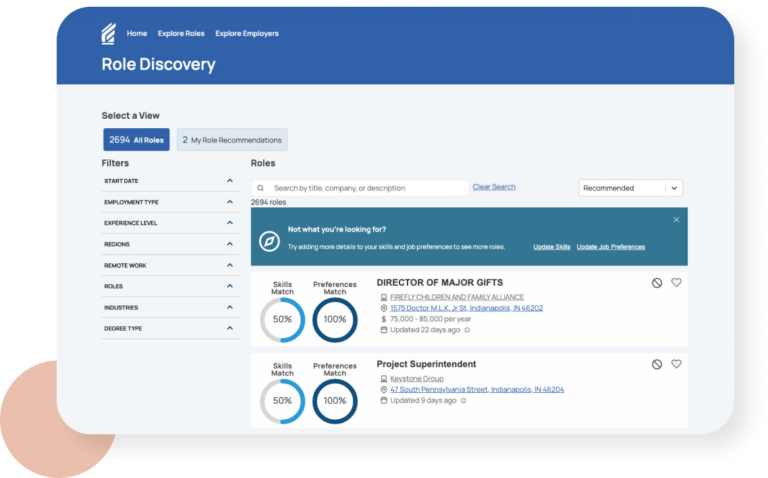Expand the Degree Type filter
This screenshot has width=768, height=478.
click(229, 328)
